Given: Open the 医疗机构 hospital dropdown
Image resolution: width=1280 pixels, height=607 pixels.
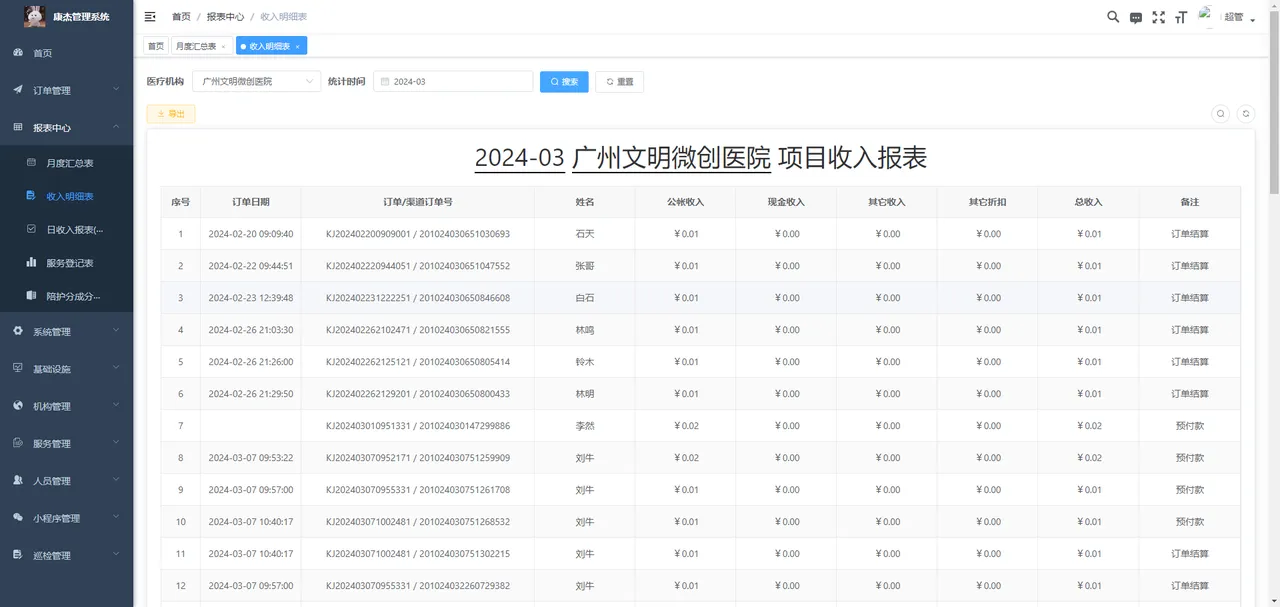Looking at the screenshot, I should coord(256,81).
